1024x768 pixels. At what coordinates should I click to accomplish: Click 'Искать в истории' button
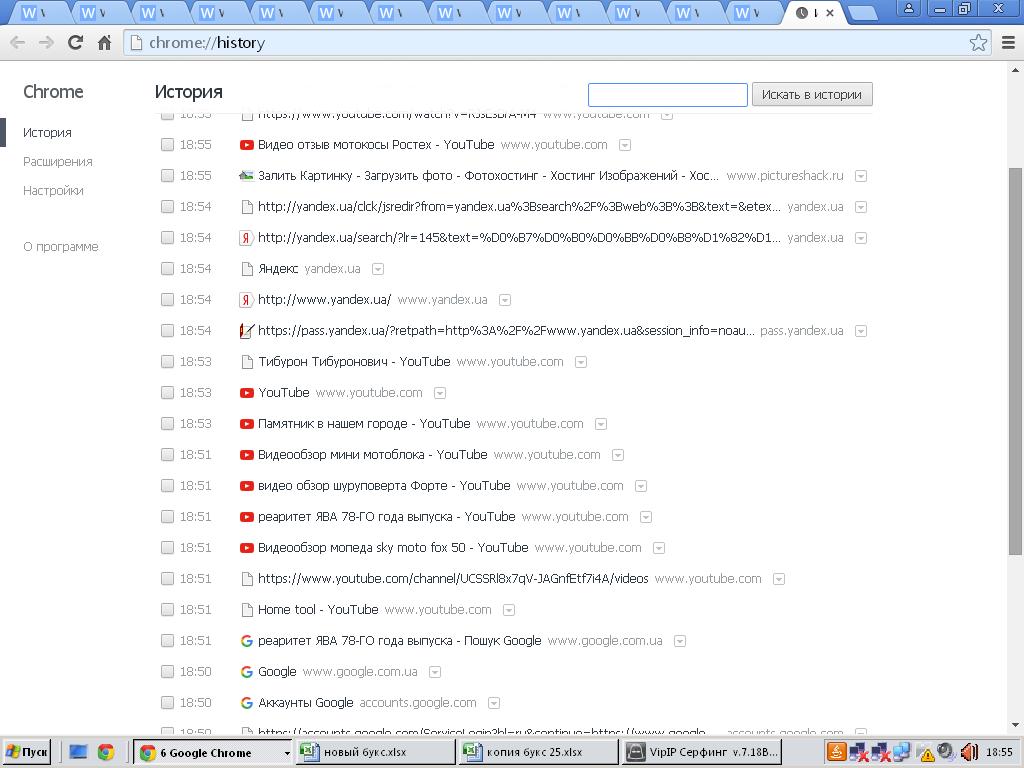[812, 95]
